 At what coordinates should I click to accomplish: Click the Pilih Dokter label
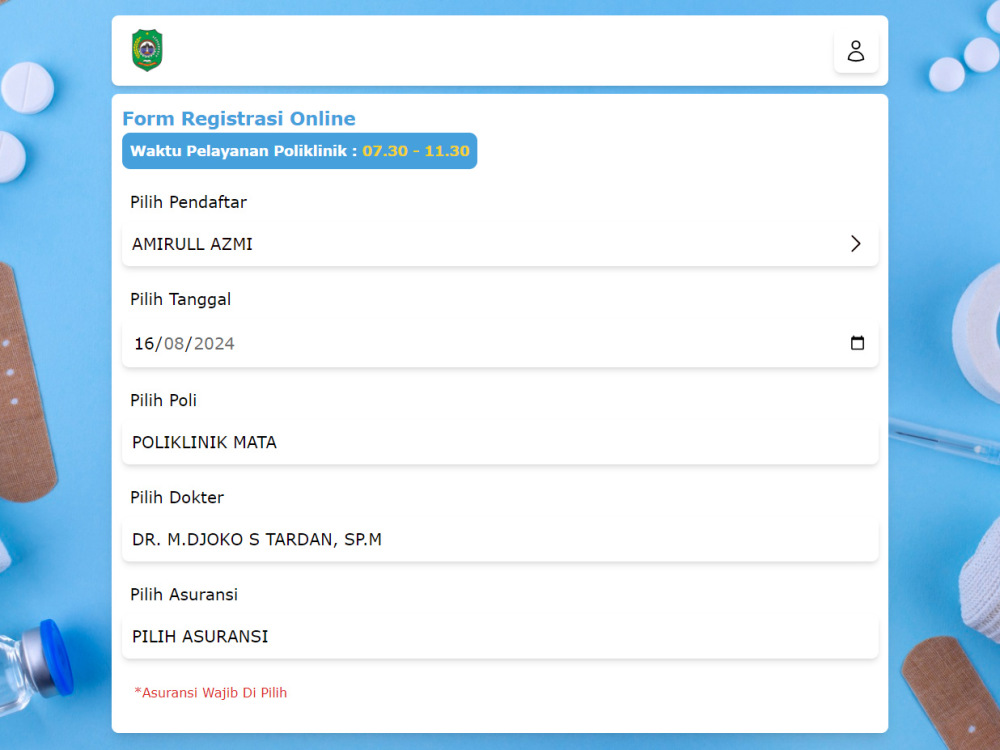pyautogui.click(x=177, y=497)
